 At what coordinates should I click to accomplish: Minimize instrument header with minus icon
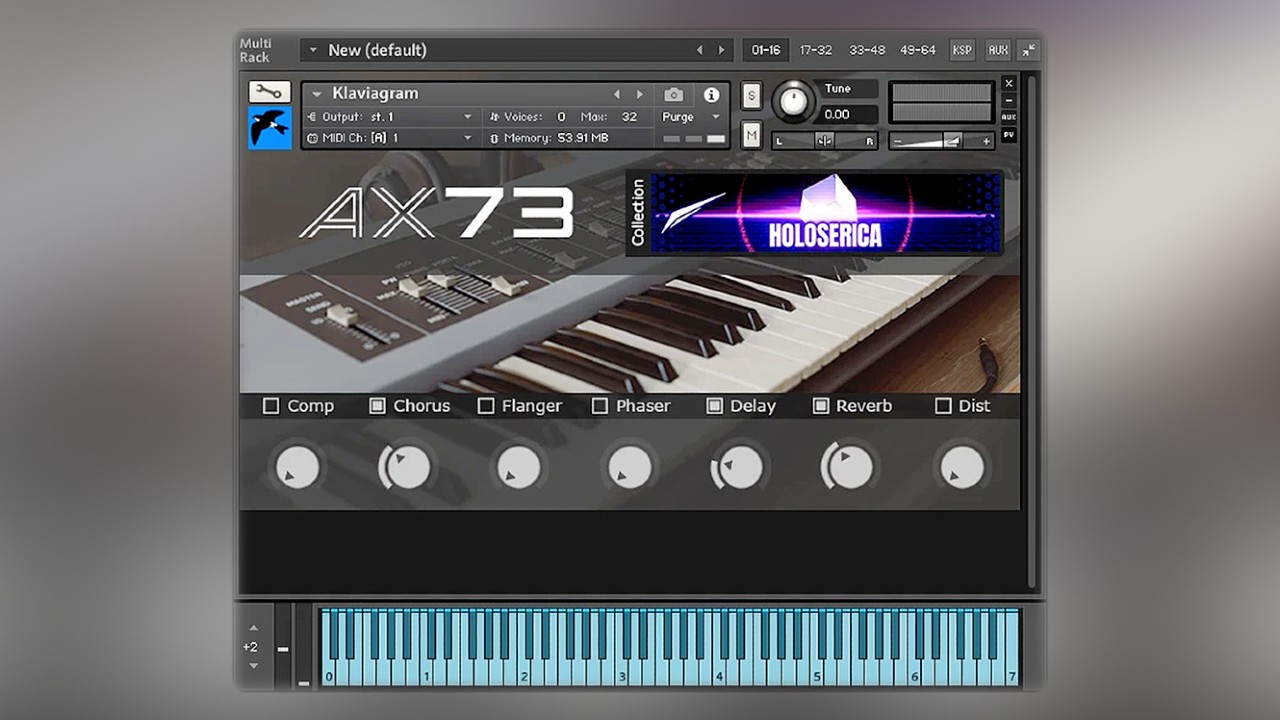coord(1009,100)
